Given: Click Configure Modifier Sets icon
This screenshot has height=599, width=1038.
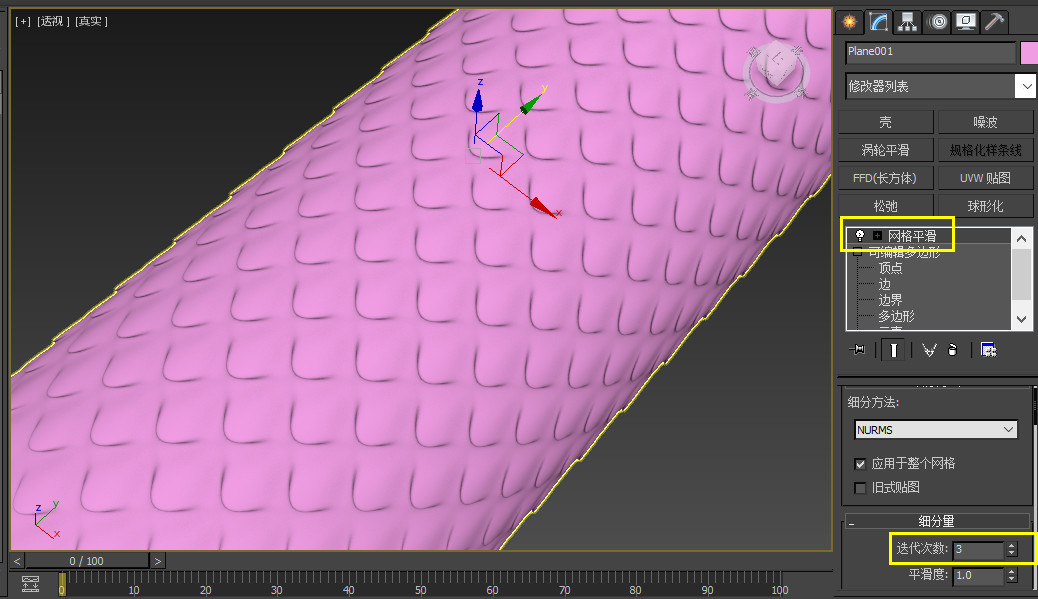Looking at the screenshot, I should coord(988,349).
